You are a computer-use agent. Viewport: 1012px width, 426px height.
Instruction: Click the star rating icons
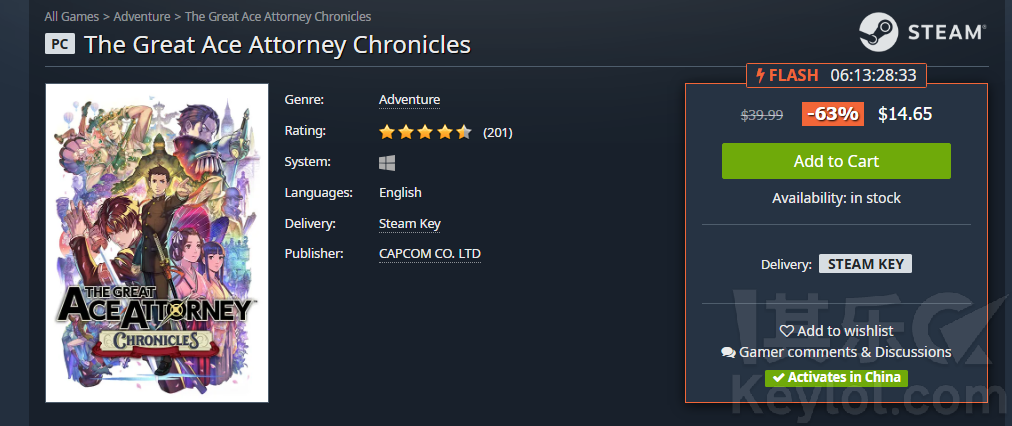(425, 132)
